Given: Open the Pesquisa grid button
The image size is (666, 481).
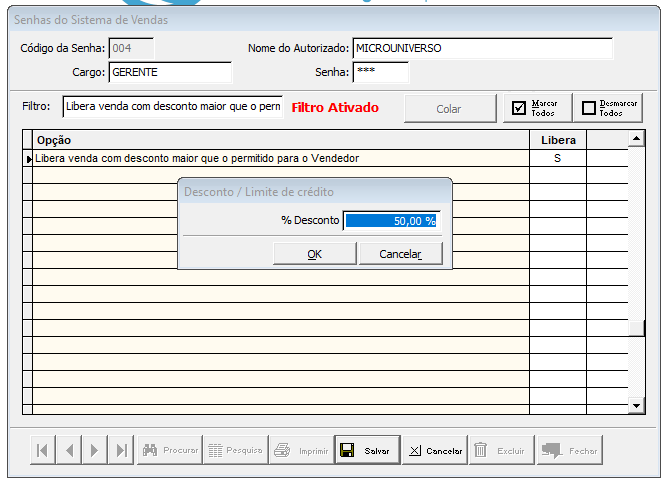Looking at the screenshot, I should (236, 450).
